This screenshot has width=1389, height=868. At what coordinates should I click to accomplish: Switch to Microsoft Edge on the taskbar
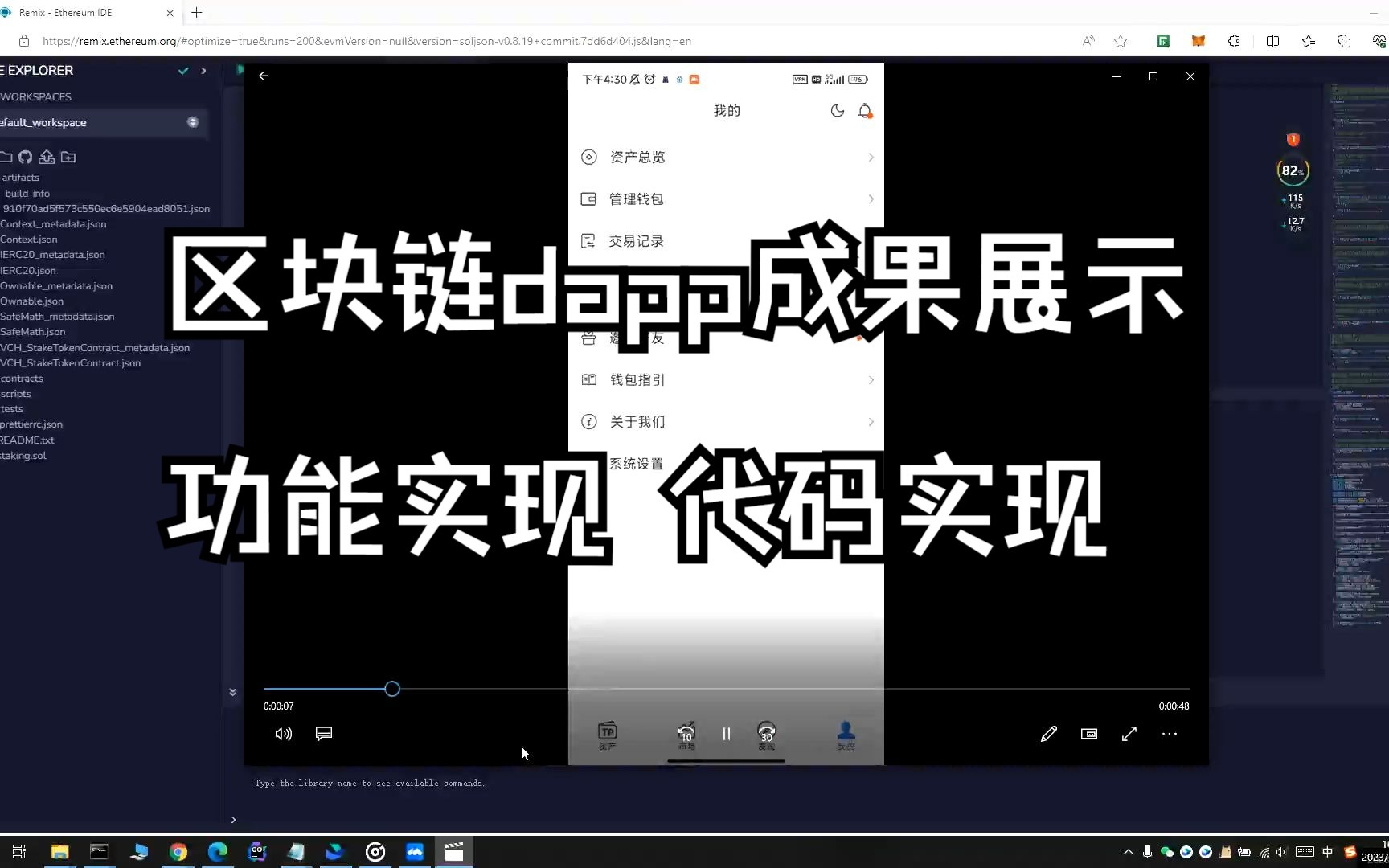pyautogui.click(x=217, y=852)
